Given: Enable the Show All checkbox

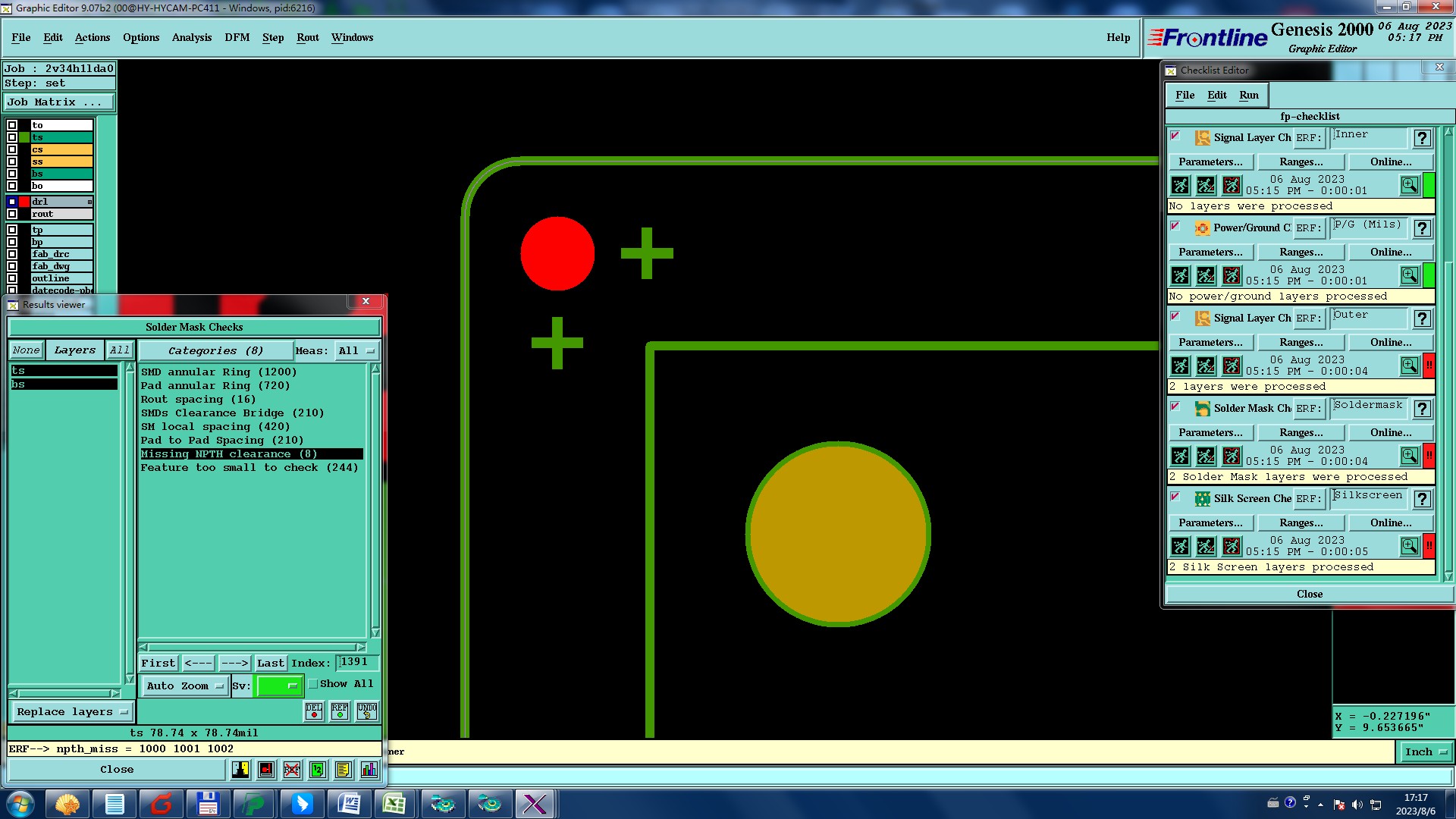Looking at the screenshot, I should point(313,684).
